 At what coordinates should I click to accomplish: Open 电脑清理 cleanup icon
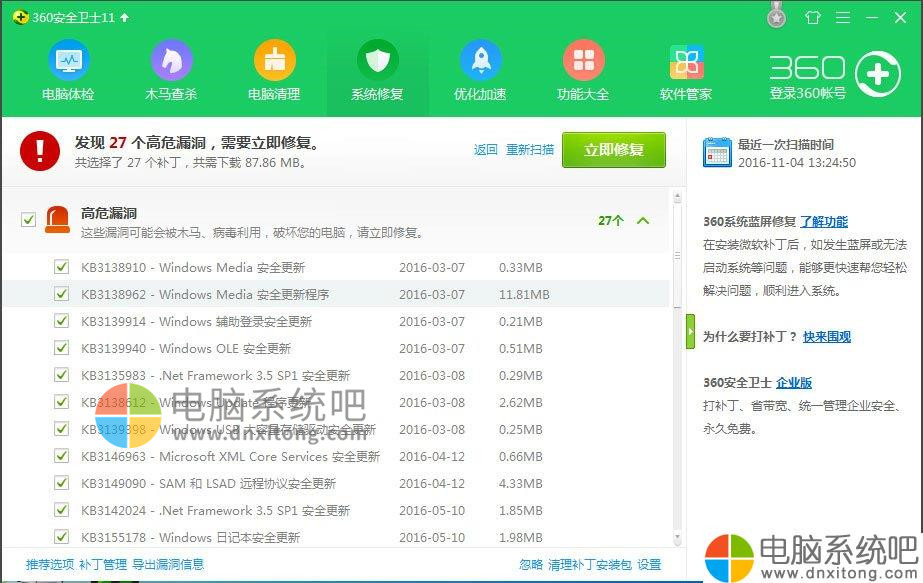(274, 60)
